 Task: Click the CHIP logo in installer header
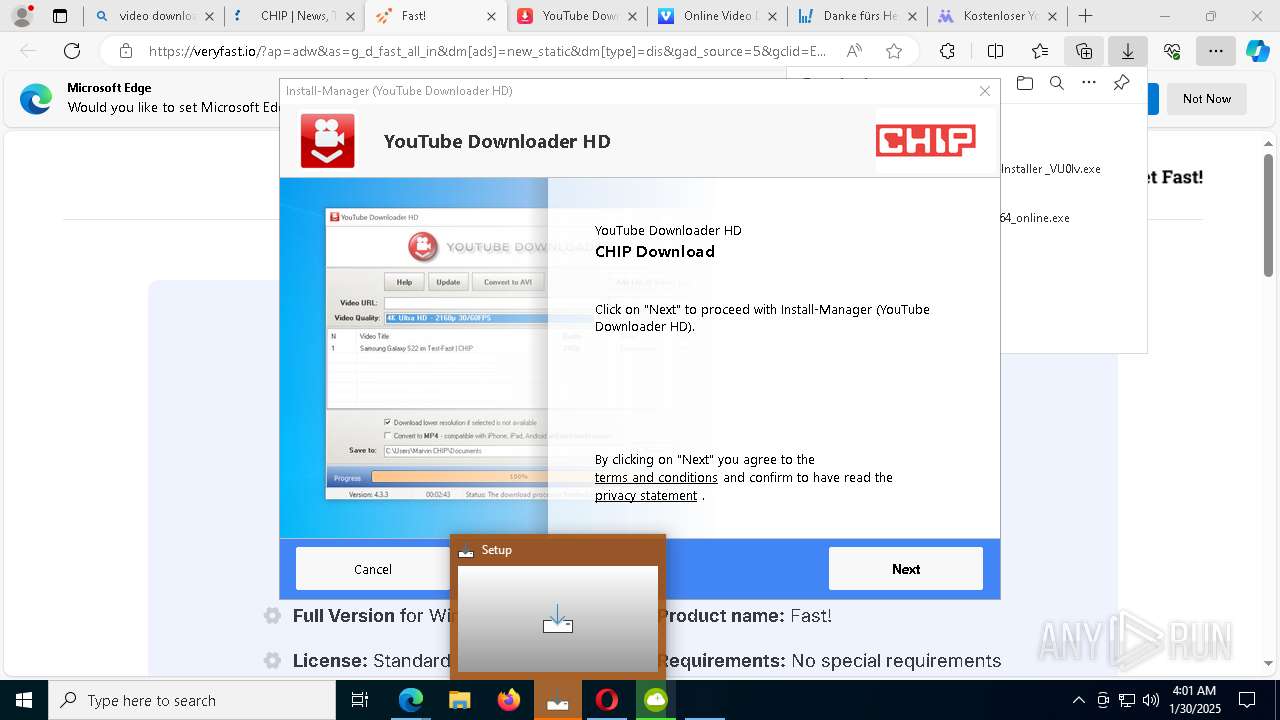[925, 141]
